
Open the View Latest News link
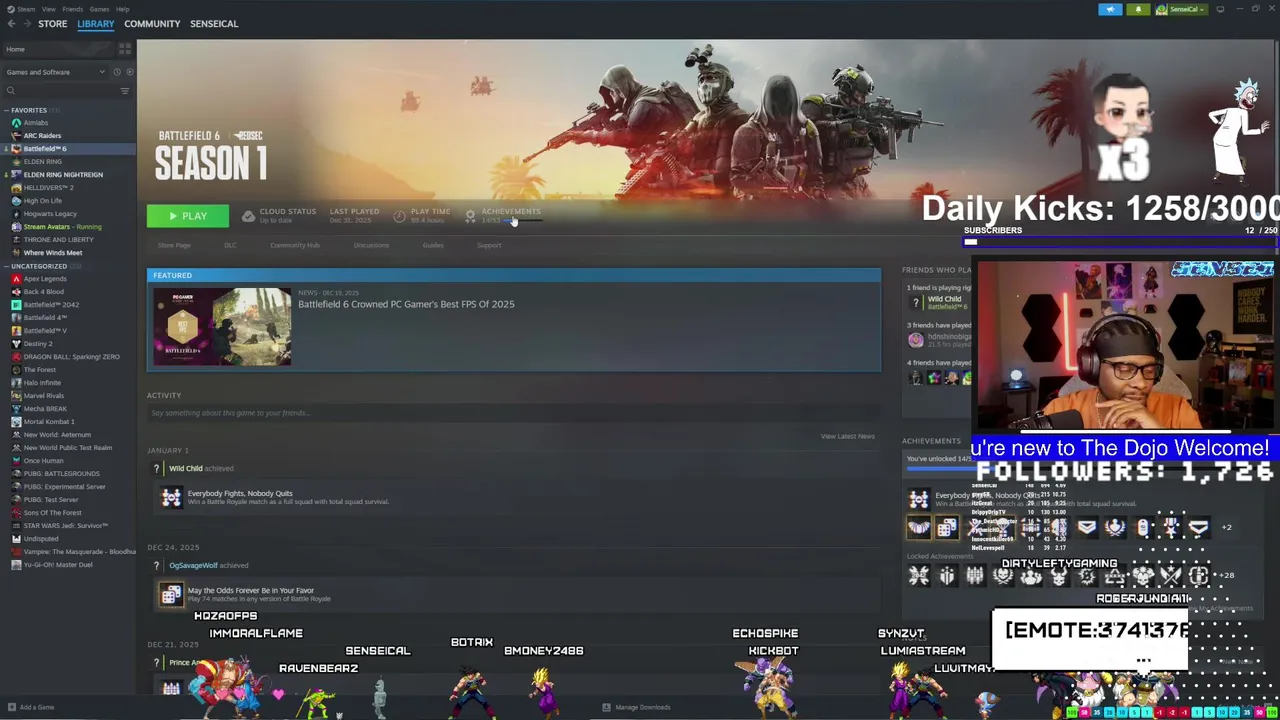pyautogui.click(x=847, y=436)
